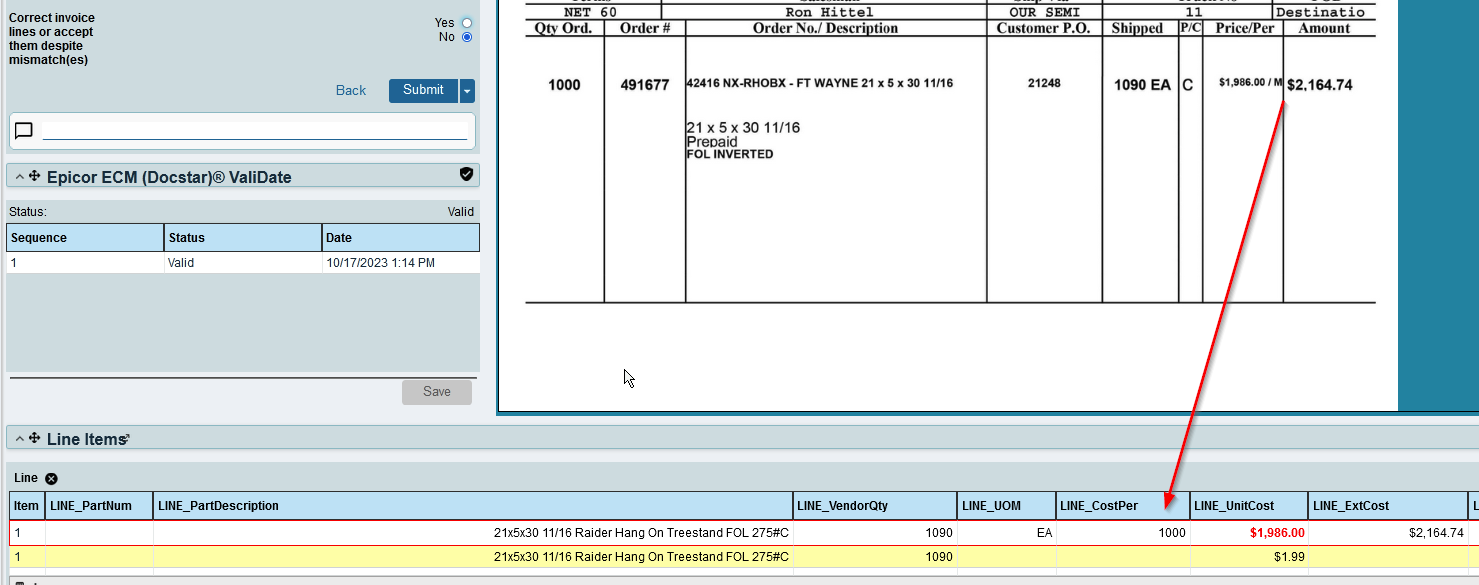Click the red $1,986.00 unit cost value

click(x=1278, y=532)
